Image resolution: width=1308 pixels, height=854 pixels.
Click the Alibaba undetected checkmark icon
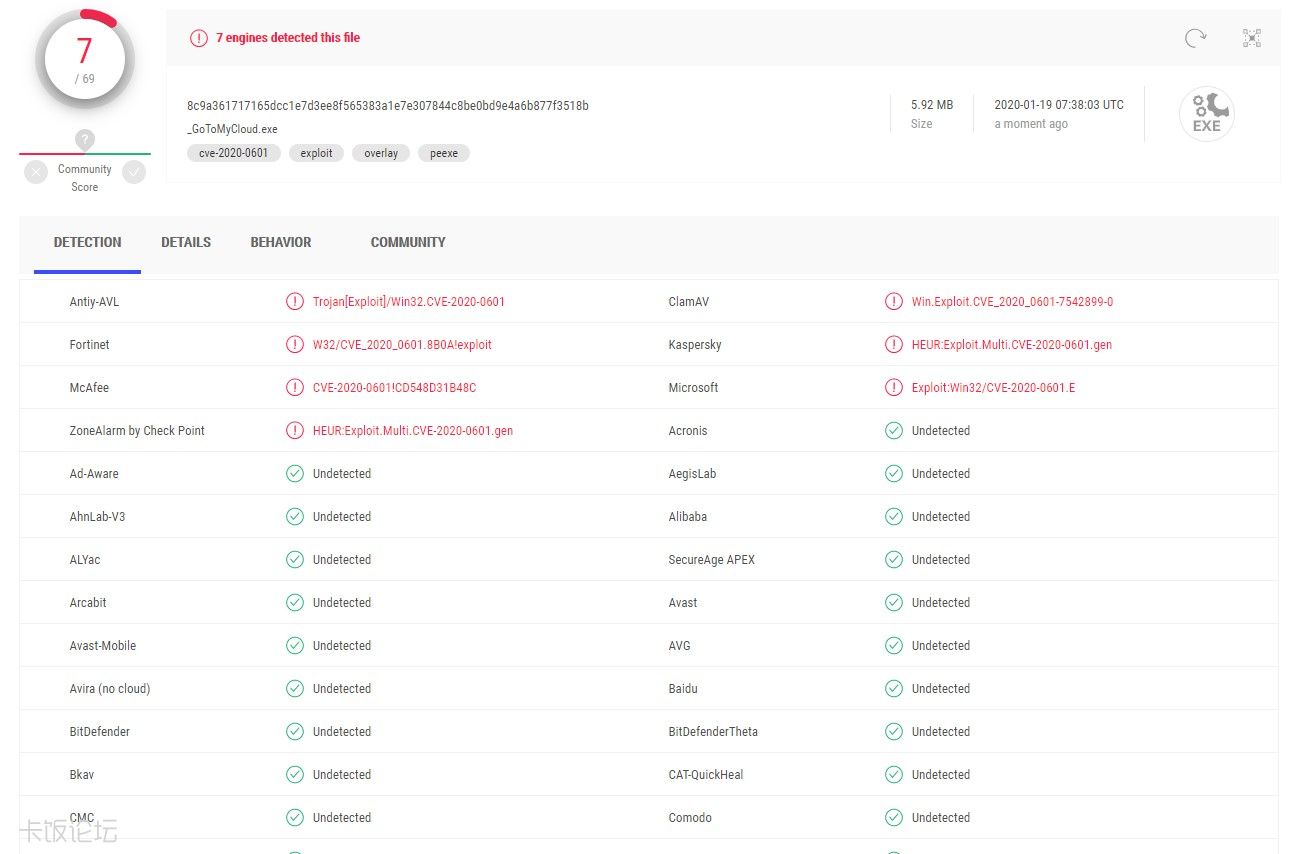click(x=894, y=516)
